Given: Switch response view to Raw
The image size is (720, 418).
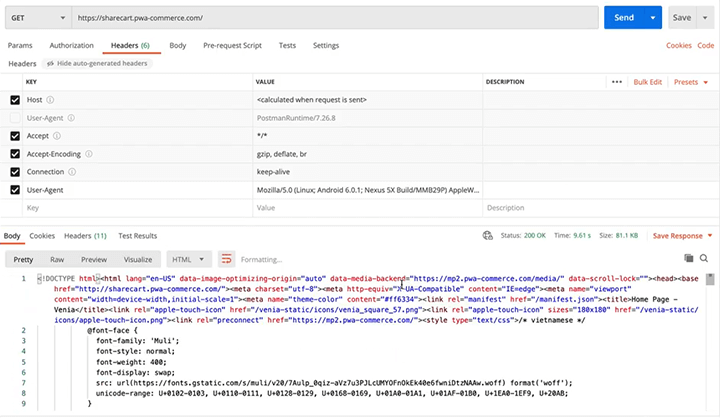Looking at the screenshot, I should point(57,260).
